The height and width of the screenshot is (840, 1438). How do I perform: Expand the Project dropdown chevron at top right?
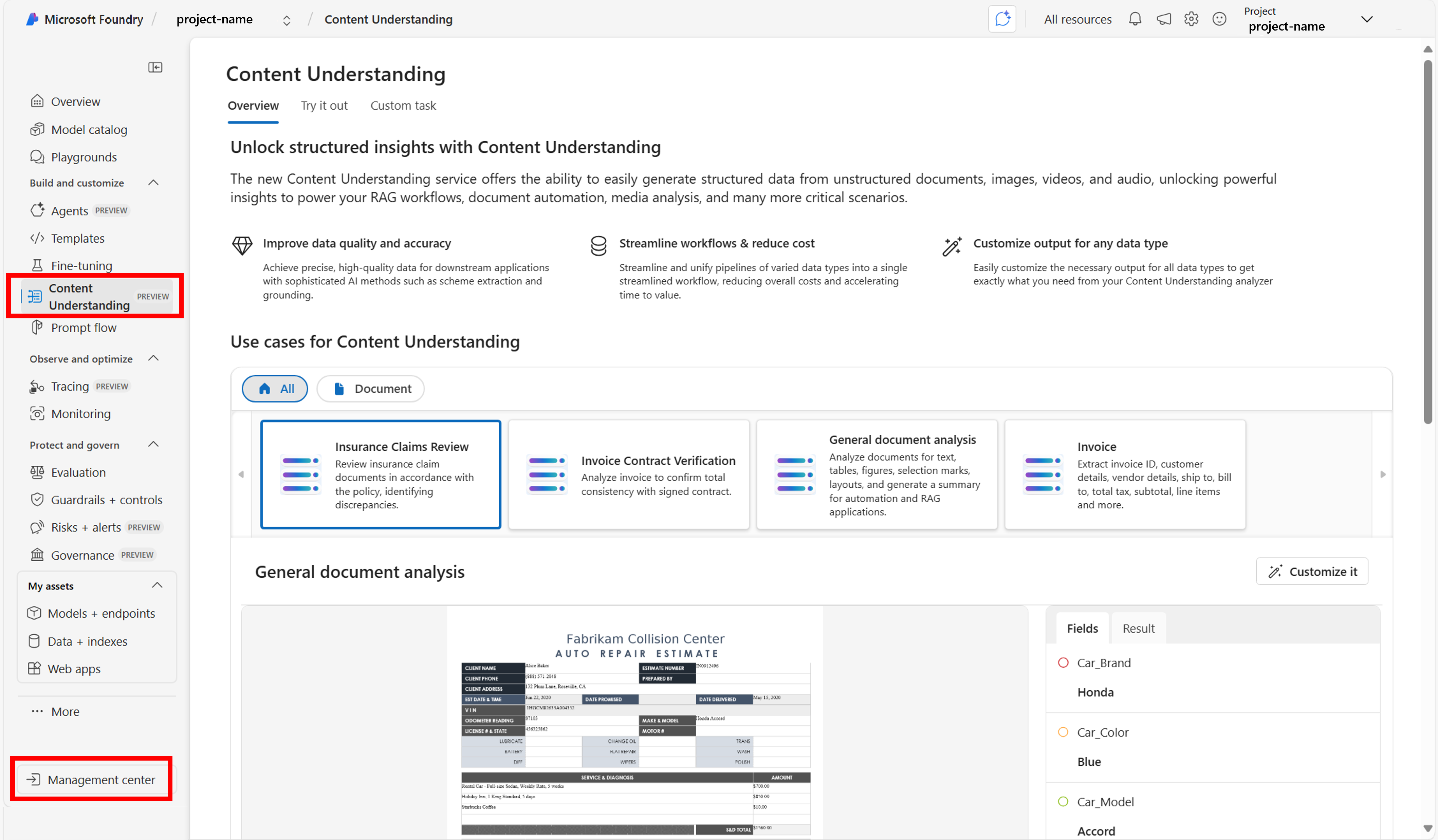(x=1367, y=19)
